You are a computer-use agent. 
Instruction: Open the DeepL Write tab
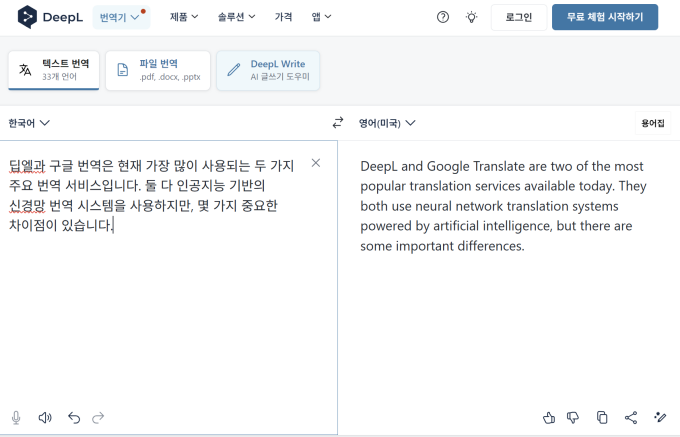pyautogui.click(x=268, y=70)
